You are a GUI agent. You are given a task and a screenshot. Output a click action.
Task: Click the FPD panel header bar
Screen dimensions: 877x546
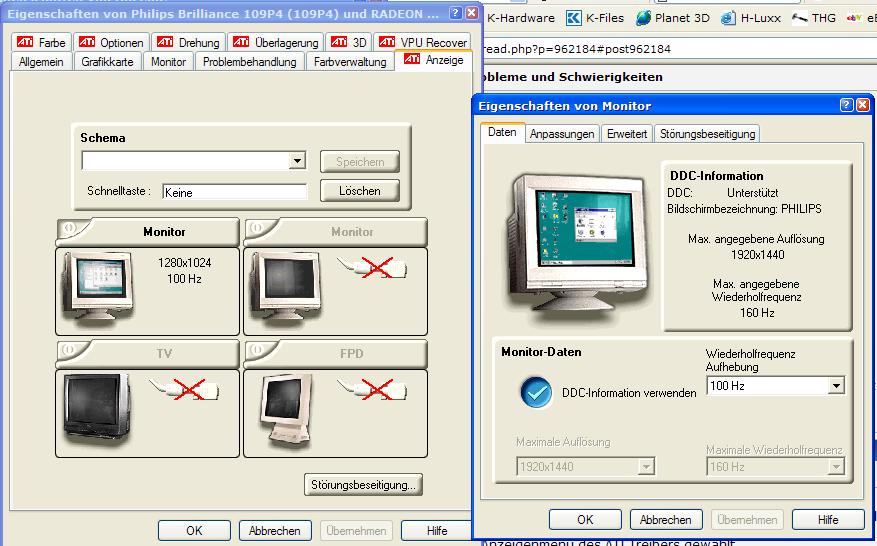point(336,353)
